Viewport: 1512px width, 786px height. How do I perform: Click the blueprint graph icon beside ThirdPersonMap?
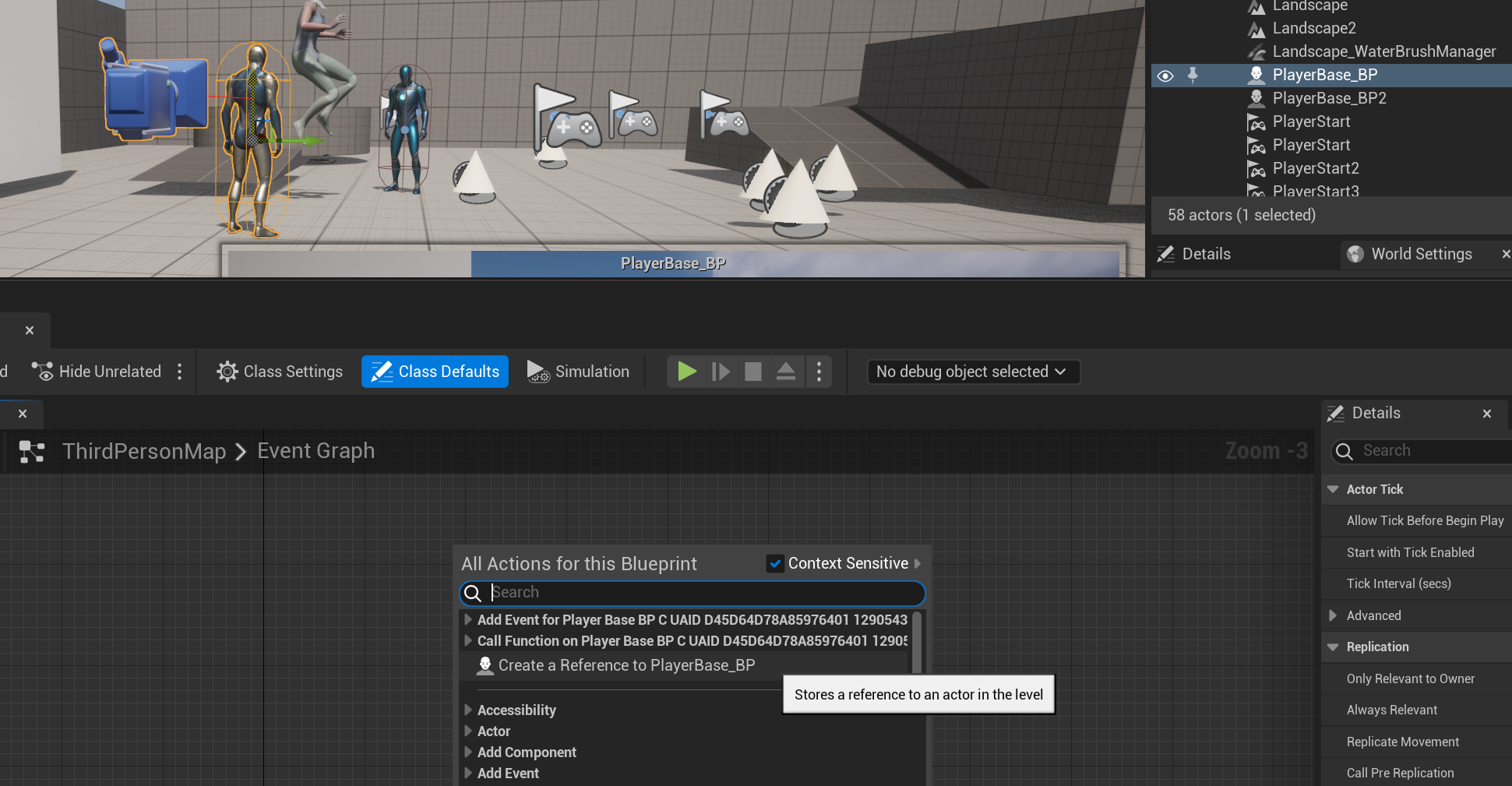(32, 452)
